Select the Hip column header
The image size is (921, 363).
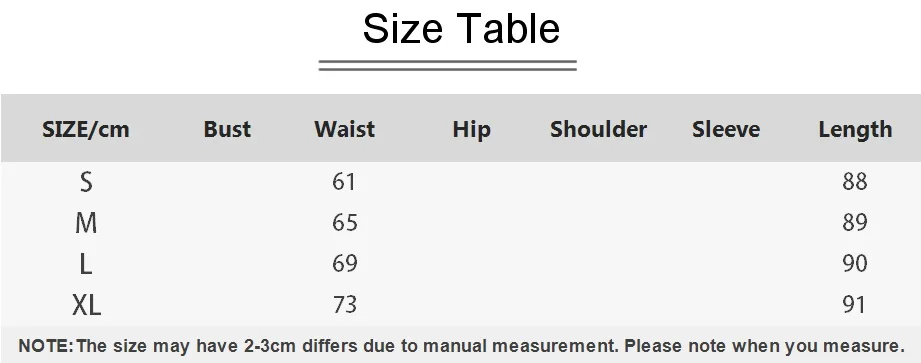pos(472,130)
